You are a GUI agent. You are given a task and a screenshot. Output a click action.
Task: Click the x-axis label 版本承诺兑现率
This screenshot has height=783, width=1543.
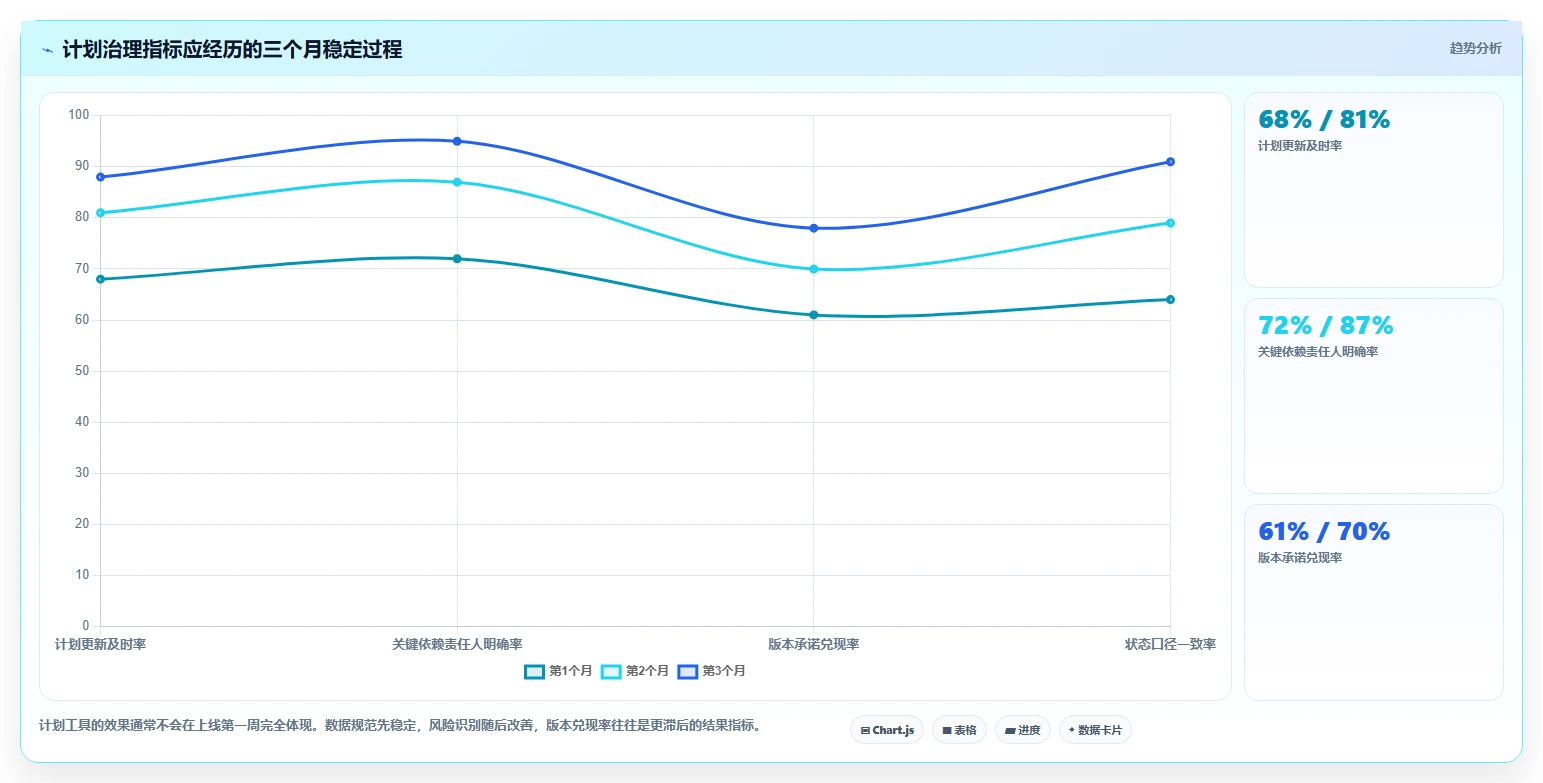814,644
